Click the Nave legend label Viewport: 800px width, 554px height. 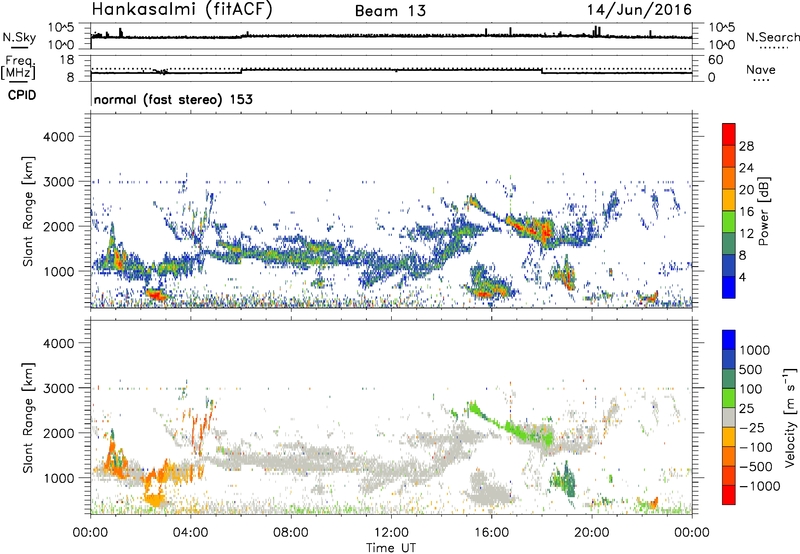(761, 69)
